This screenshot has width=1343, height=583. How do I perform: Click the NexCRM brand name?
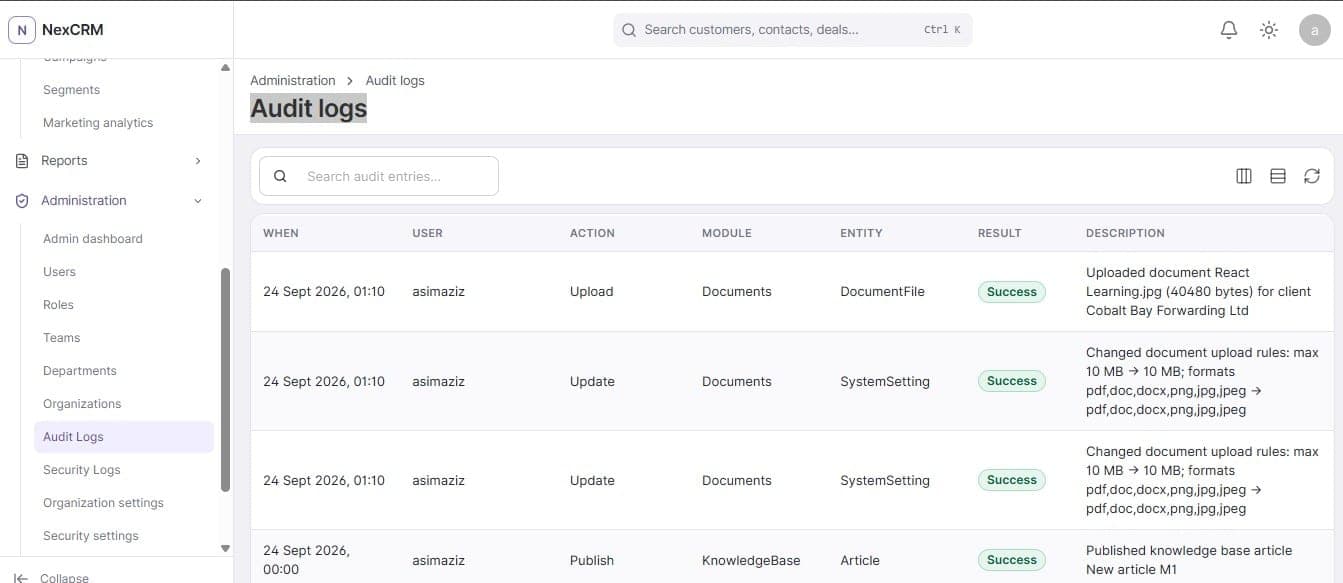(x=73, y=30)
